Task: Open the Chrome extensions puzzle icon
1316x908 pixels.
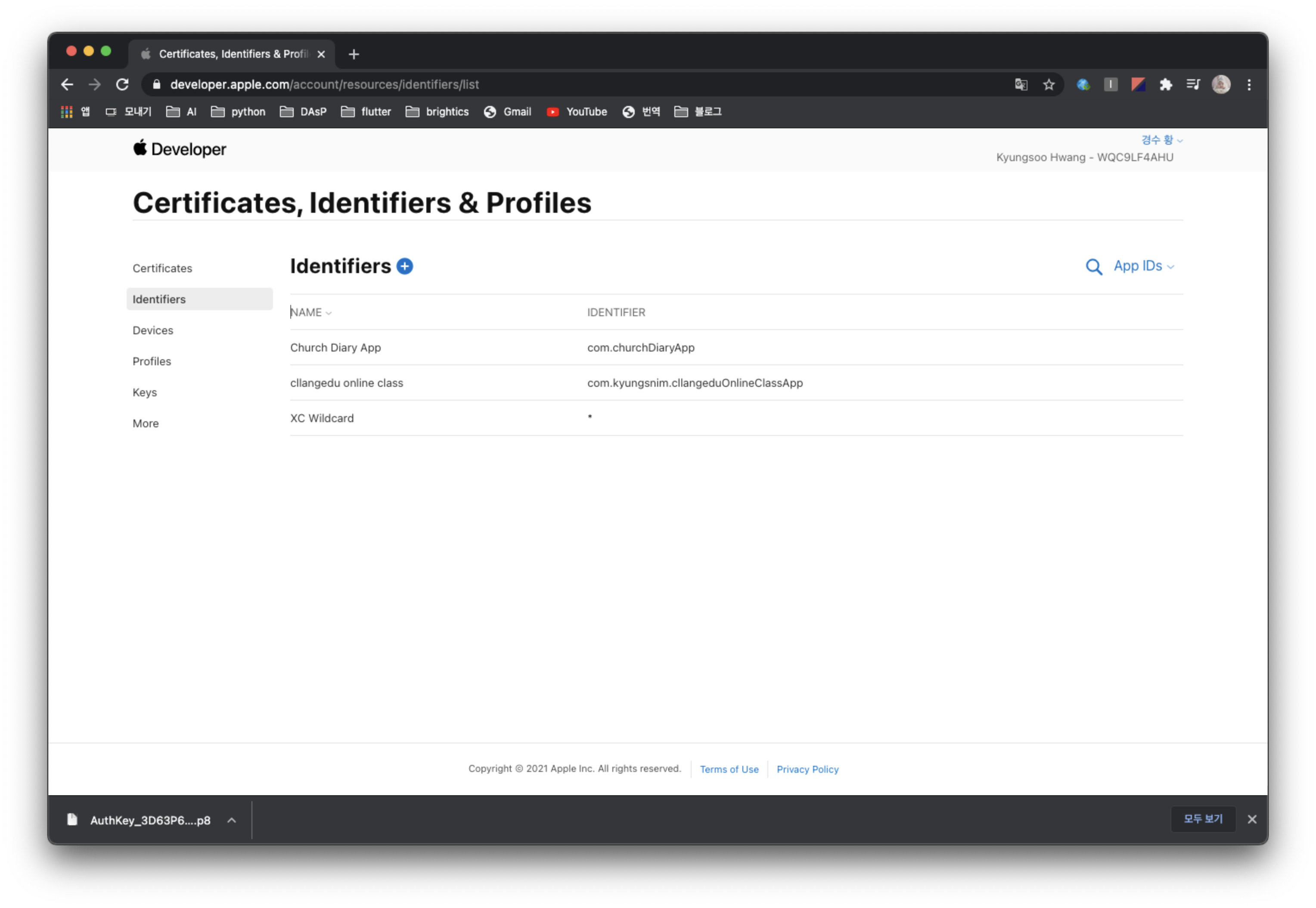Action: pos(1165,85)
